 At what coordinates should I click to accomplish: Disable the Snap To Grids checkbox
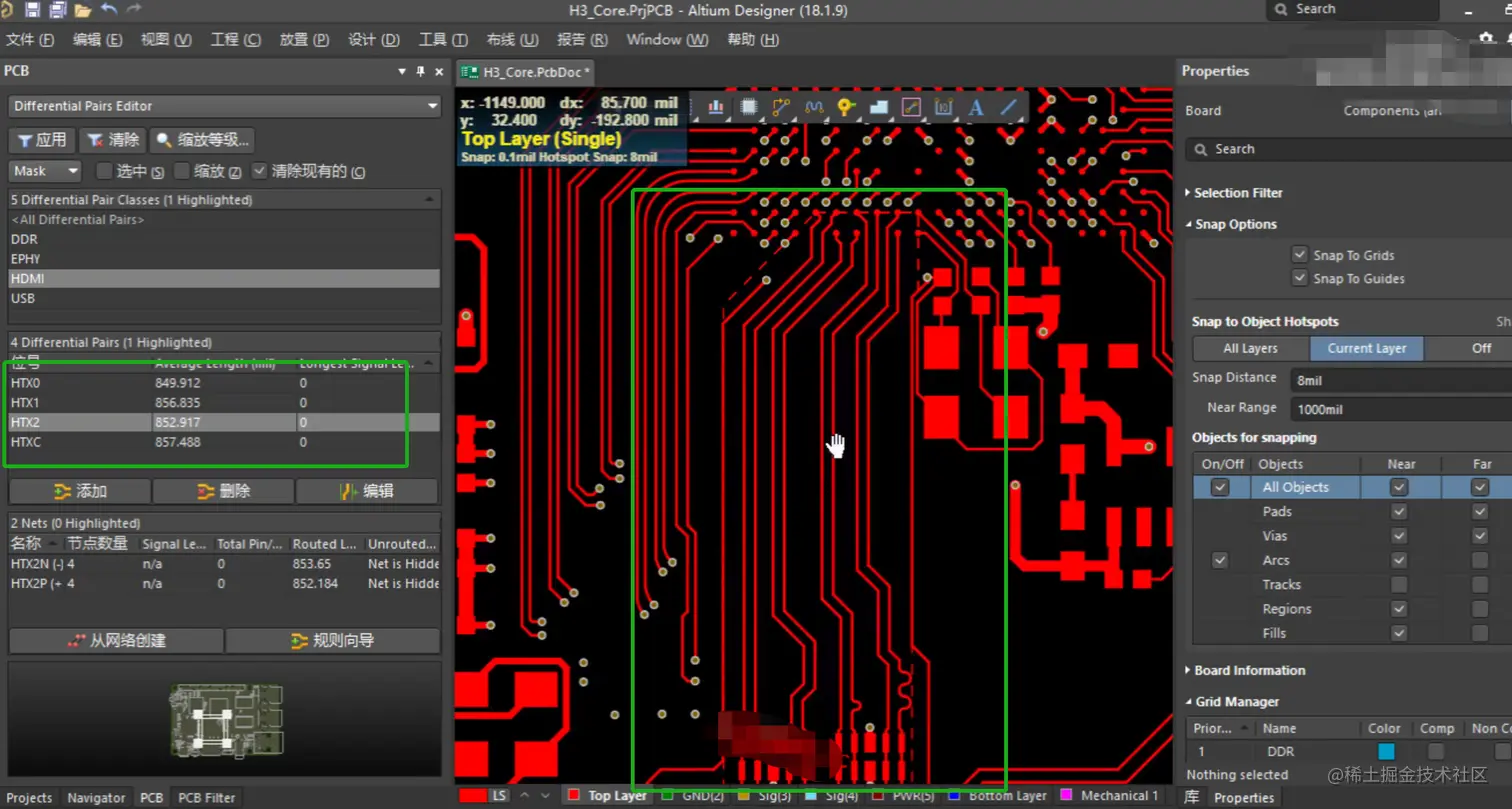click(x=1299, y=255)
